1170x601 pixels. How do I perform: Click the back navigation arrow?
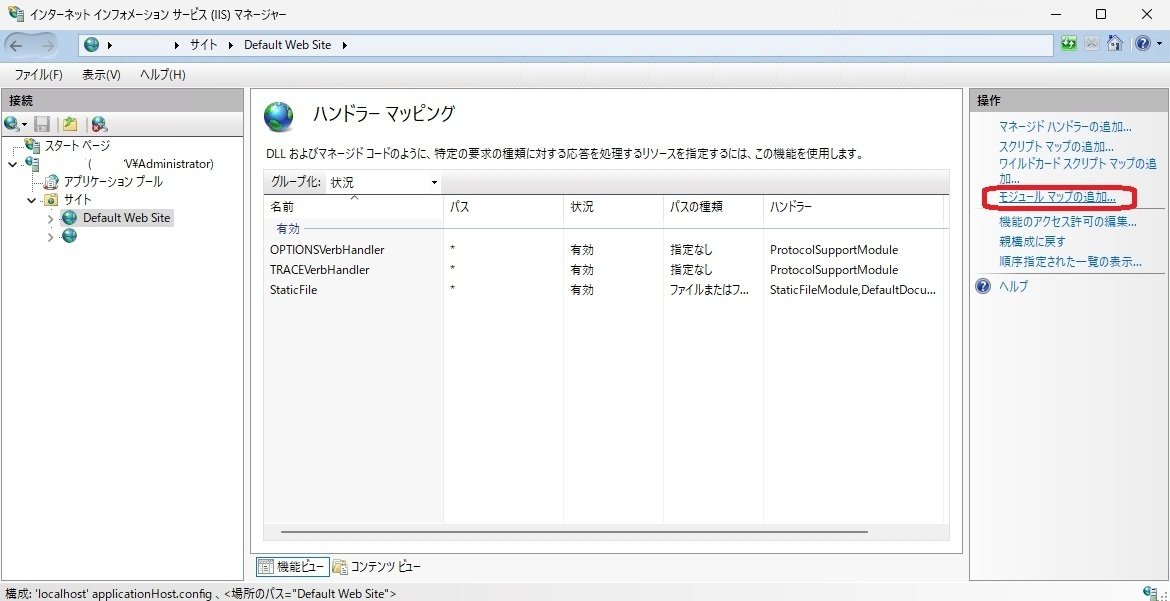(17, 44)
